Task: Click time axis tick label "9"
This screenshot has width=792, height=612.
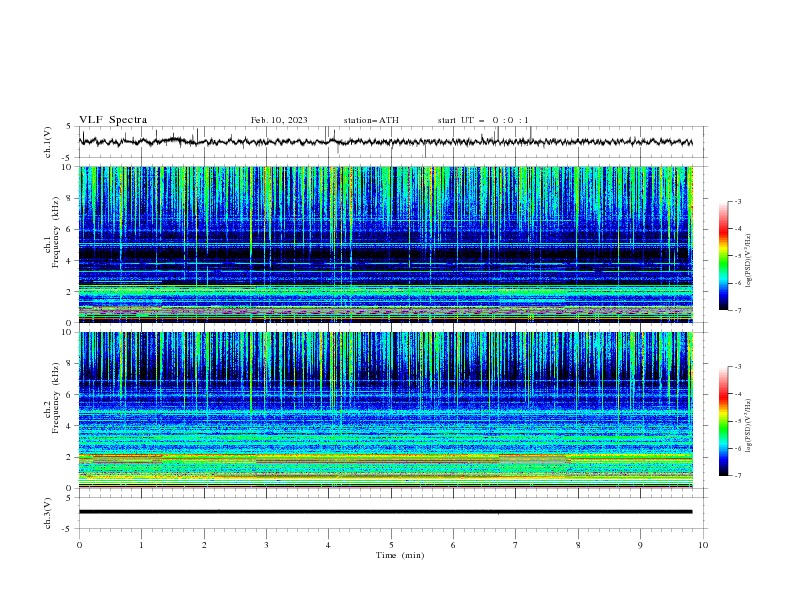Action: click(640, 545)
